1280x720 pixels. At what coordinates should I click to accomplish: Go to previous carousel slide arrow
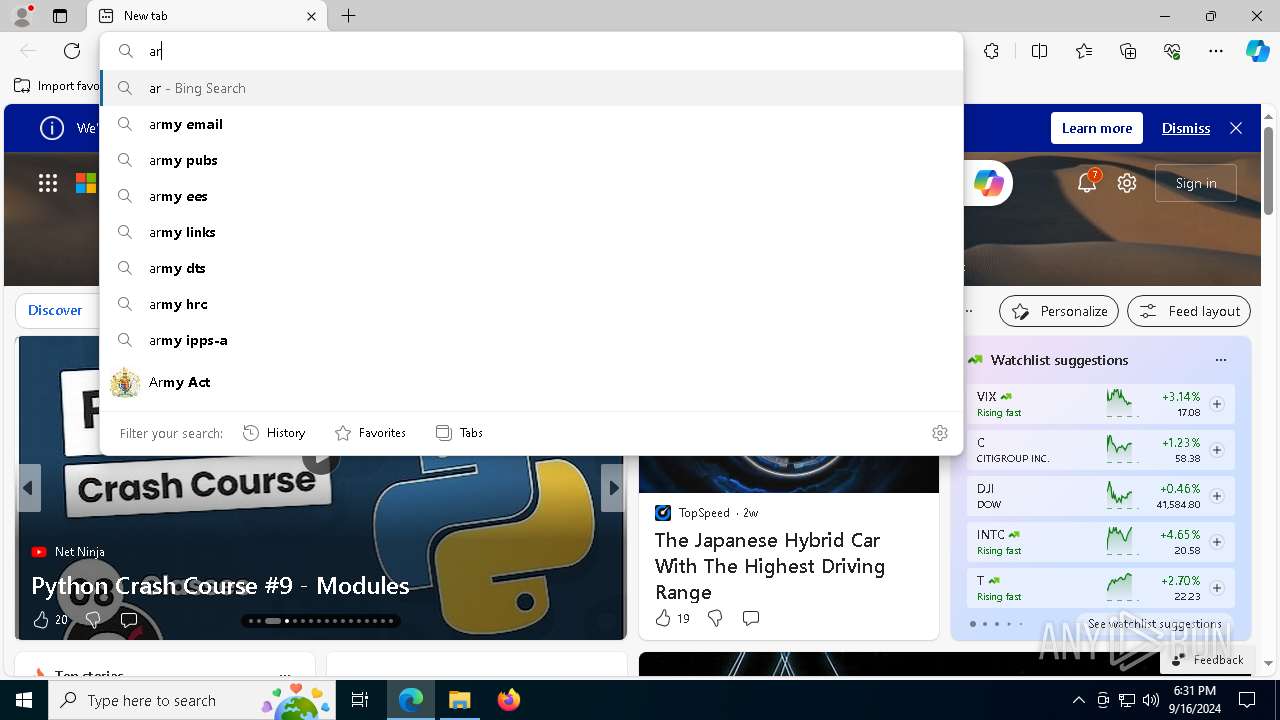[28, 488]
